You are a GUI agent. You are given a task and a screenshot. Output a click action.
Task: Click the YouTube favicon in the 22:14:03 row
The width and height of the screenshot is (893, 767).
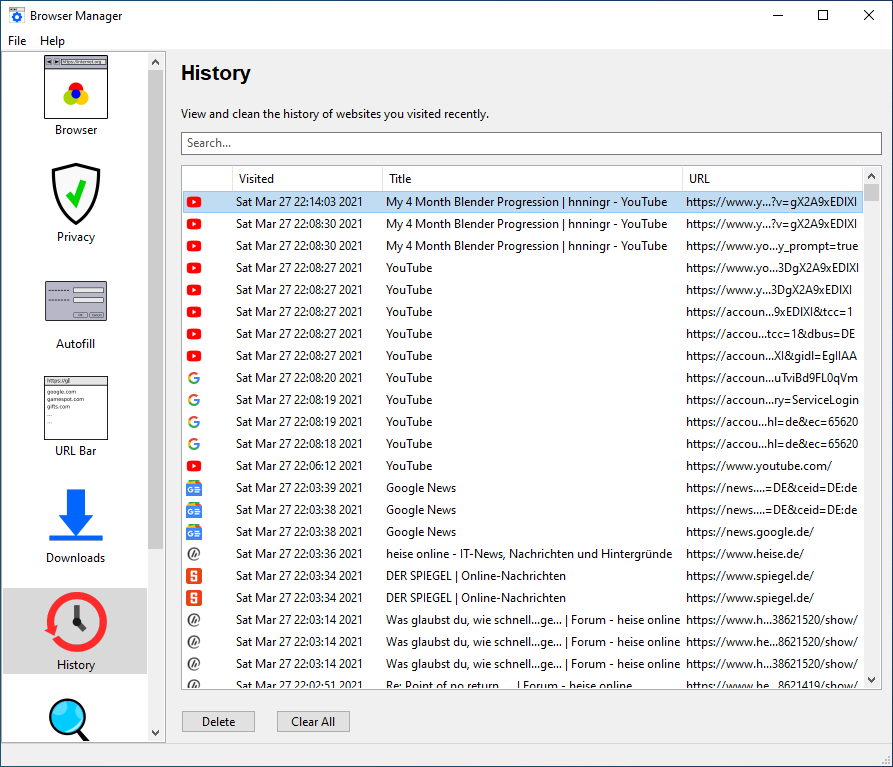click(x=194, y=202)
